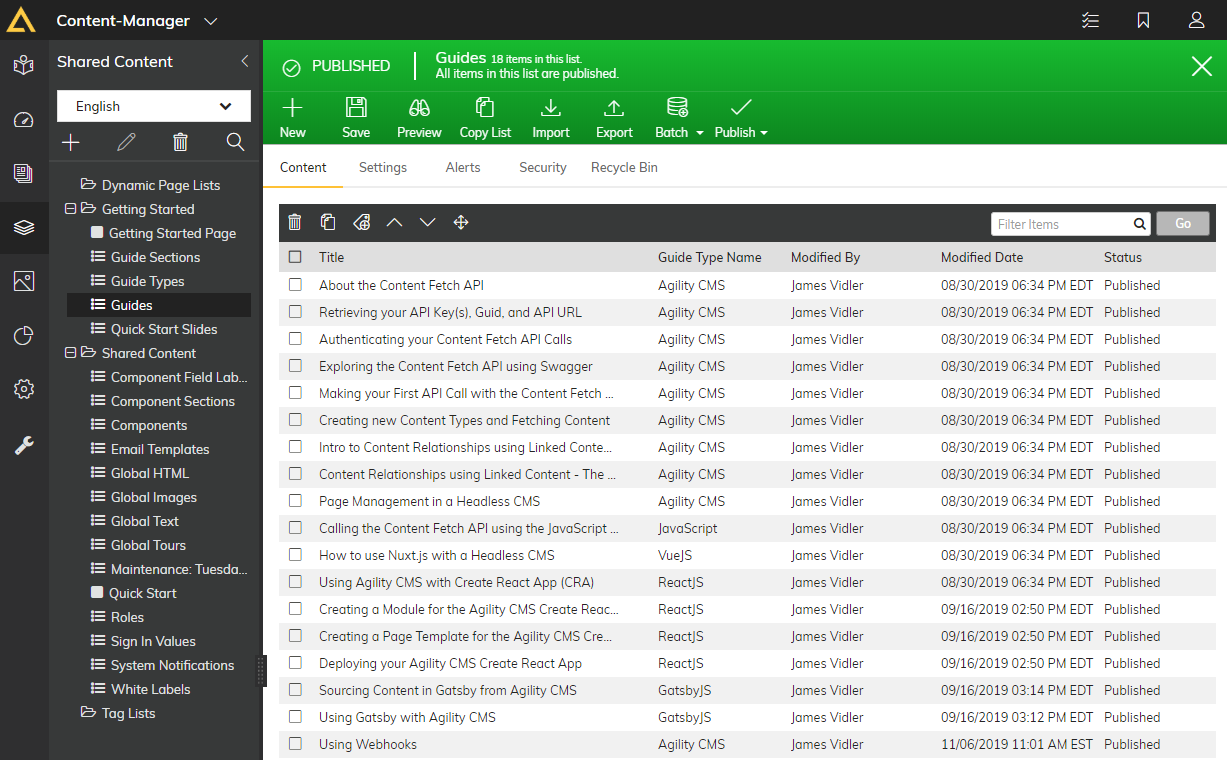The image size is (1227, 760).
Task: Check the box for About the Content Fetch API
Action: [x=295, y=285]
